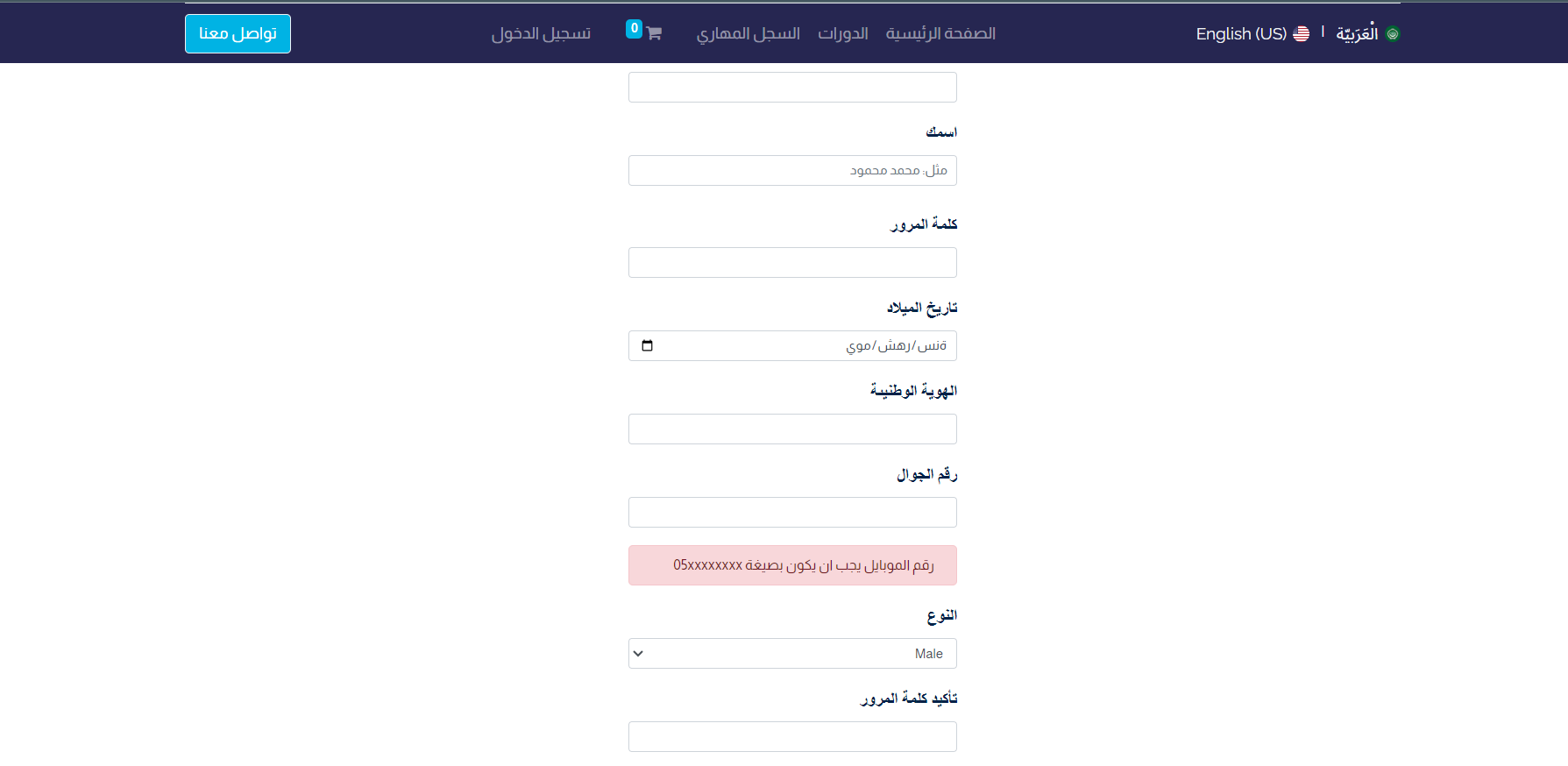Click the national ID input field

click(792, 429)
